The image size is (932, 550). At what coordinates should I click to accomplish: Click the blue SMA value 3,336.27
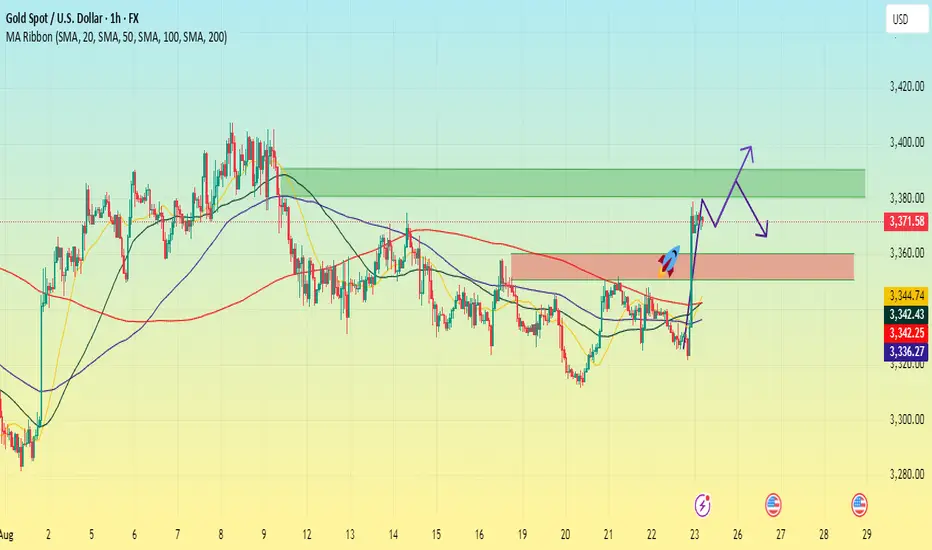click(906, 351)
